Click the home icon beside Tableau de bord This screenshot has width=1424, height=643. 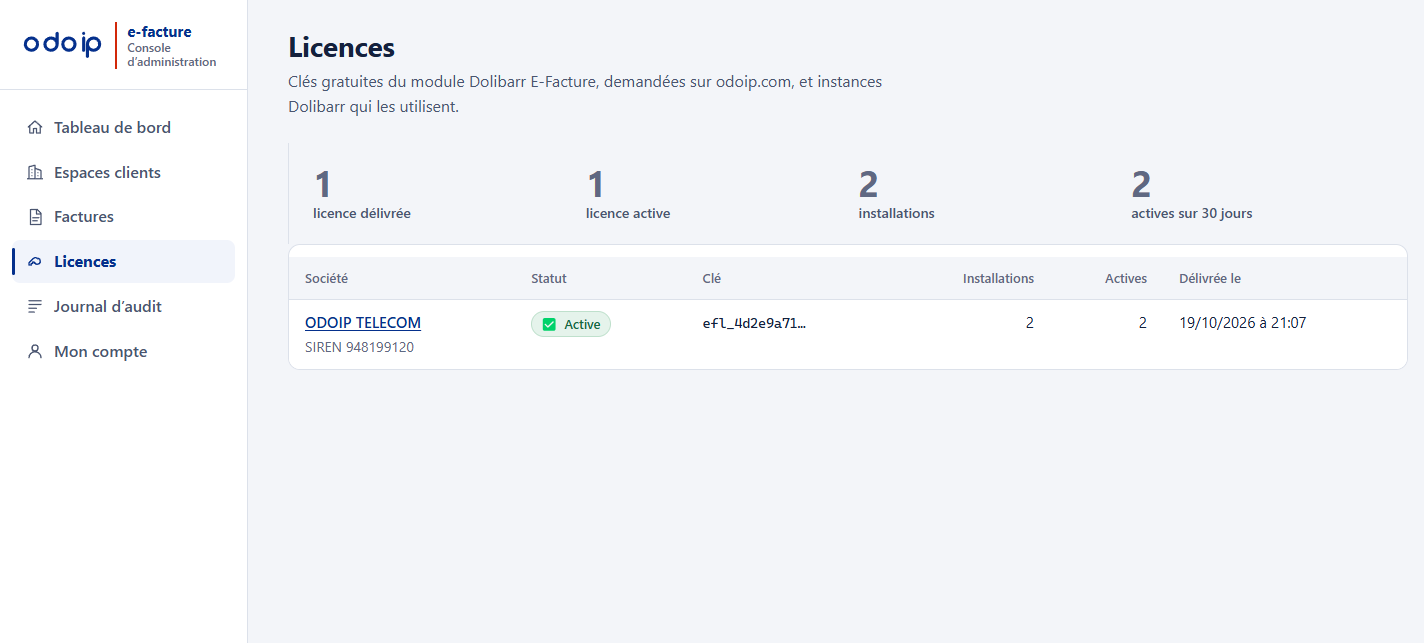pyautogui.click(x=35, y=128)
